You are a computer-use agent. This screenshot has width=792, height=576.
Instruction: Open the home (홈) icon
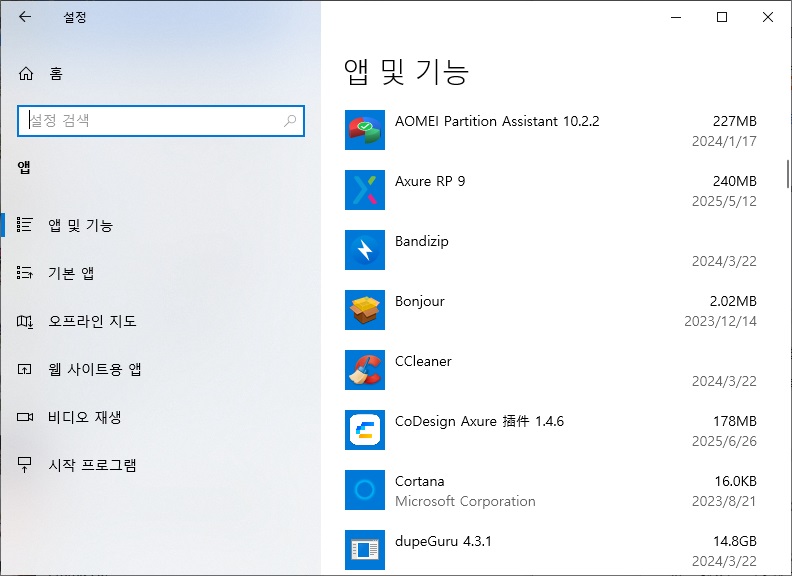(x=26, y=74)
